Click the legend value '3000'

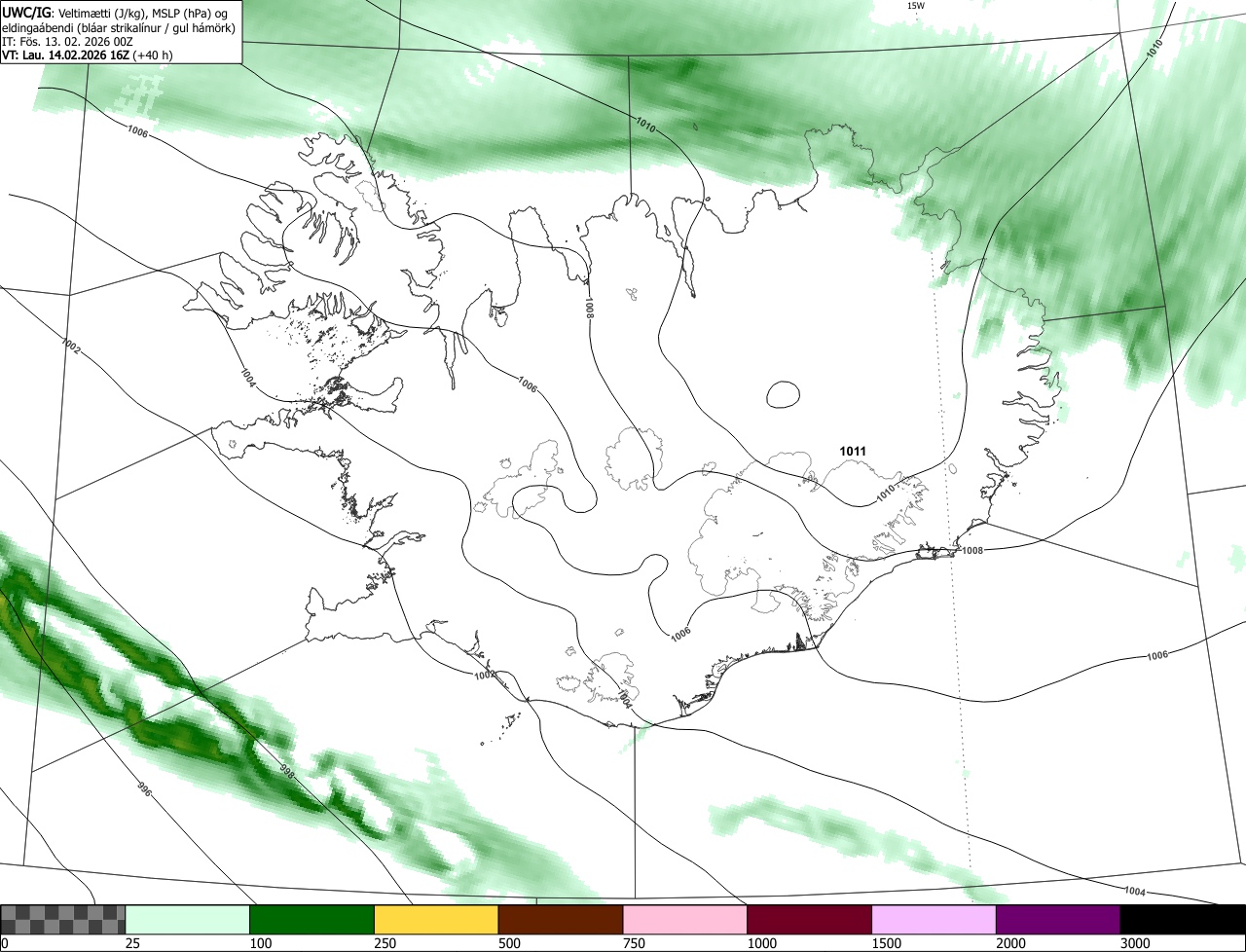click(x=1136, y=942)
